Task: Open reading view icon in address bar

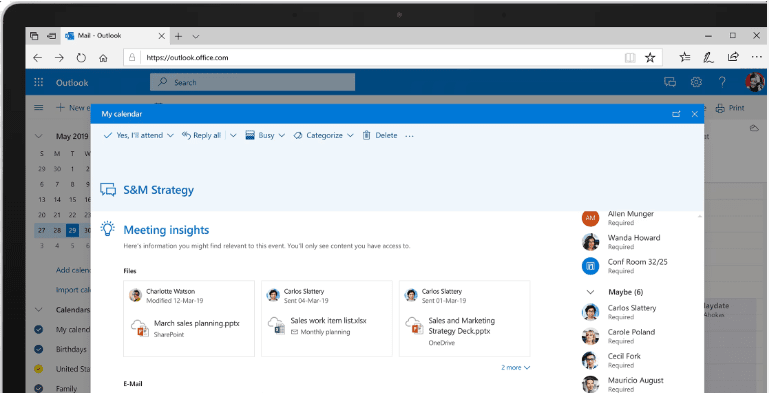Action: (x=630, y=58)
